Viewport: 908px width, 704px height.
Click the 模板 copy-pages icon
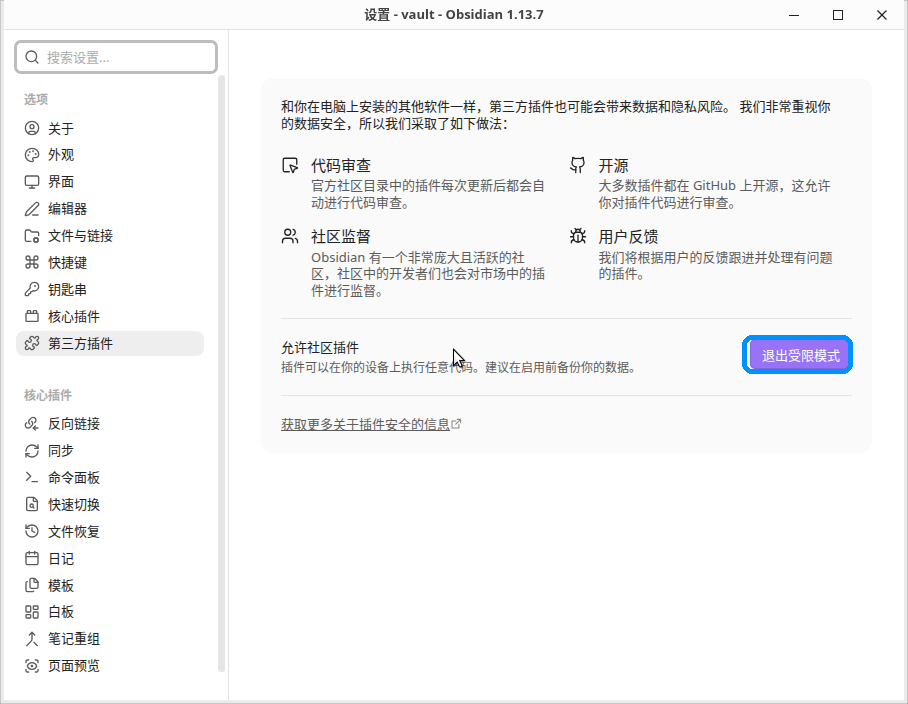[32, 585]
